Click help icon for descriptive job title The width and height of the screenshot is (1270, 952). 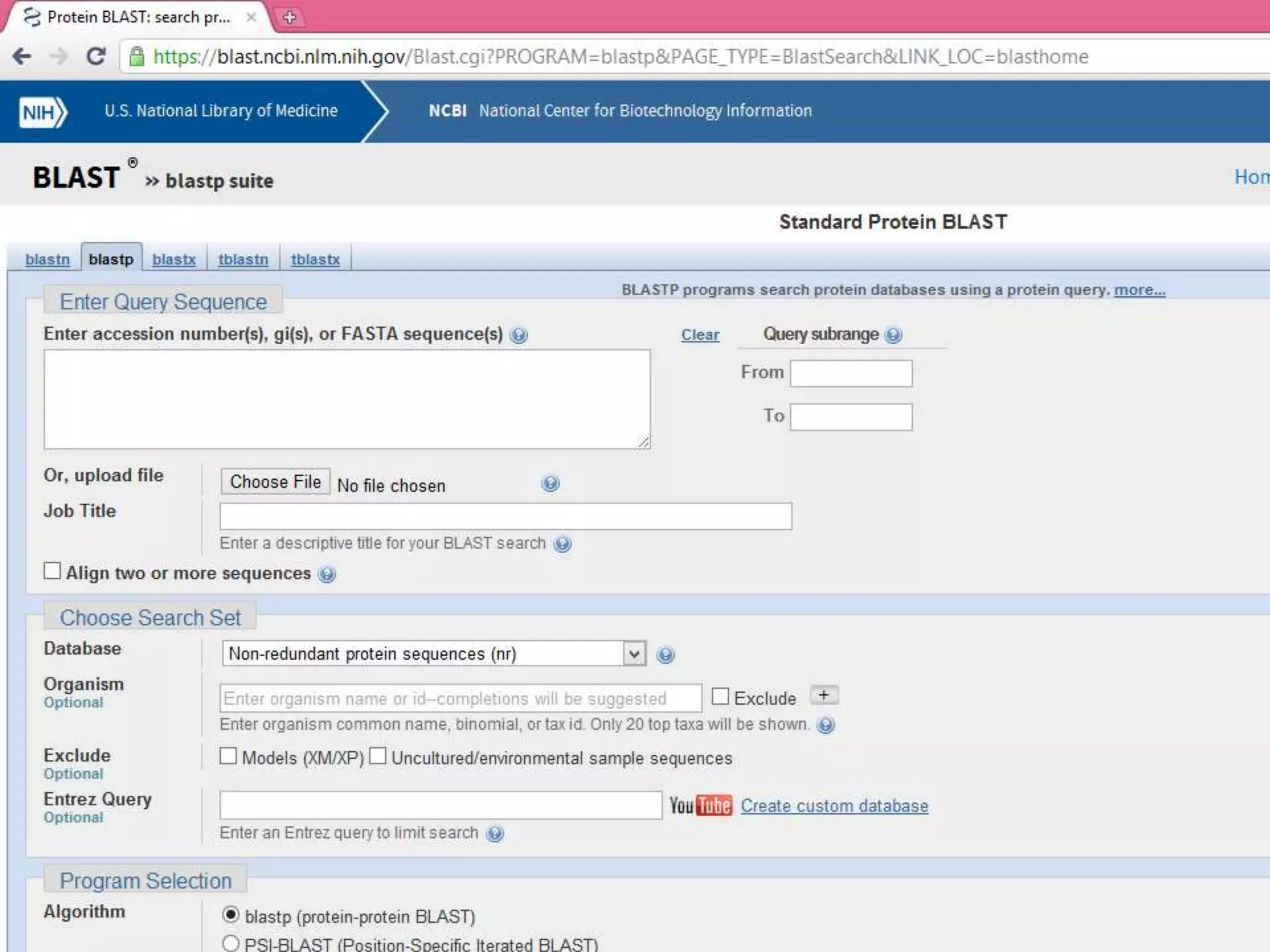tap(562, 544)
